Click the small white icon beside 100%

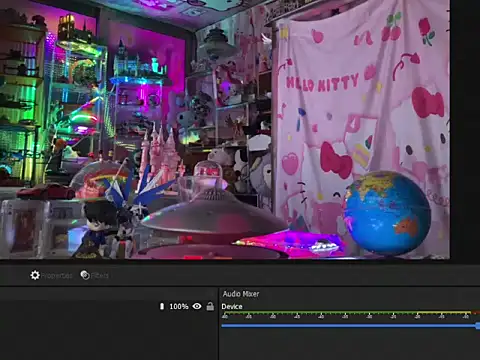coord(162,306)
